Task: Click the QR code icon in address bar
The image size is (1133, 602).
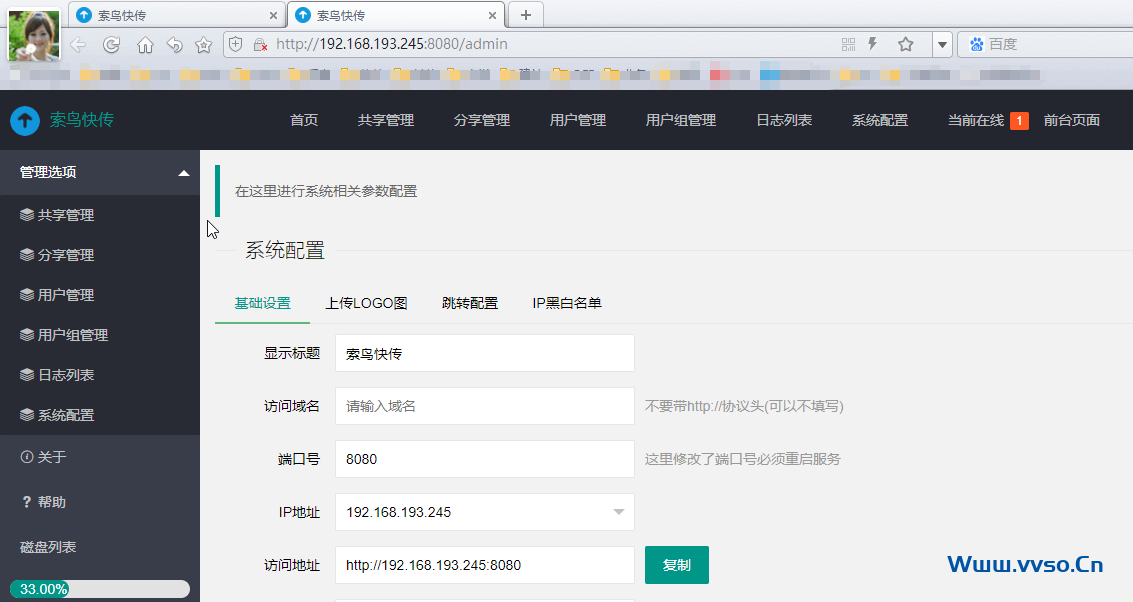Action: (x=848, y=44)
